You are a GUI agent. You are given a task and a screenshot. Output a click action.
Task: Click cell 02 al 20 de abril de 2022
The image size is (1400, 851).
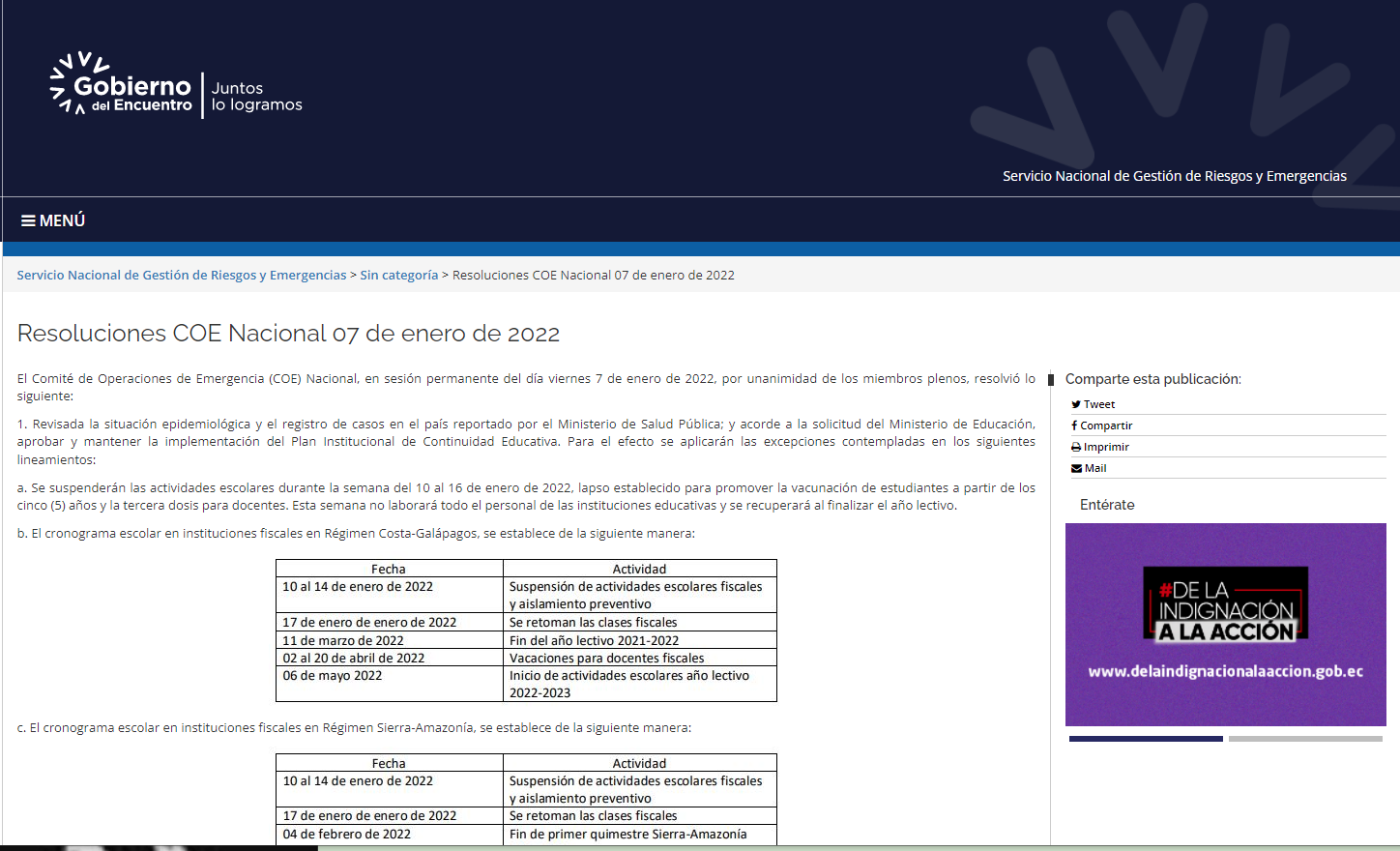390,658
